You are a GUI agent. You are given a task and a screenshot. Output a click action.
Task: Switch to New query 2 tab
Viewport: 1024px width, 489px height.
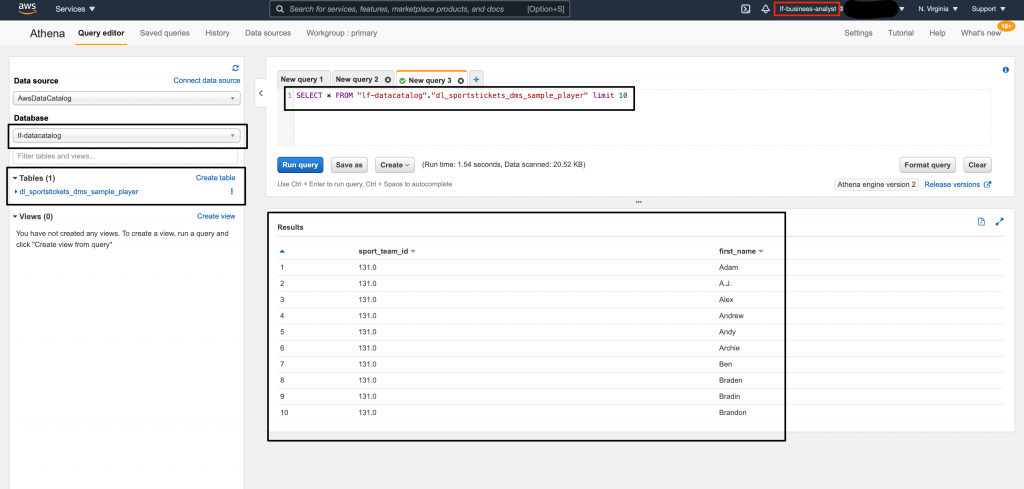pyautogui.click(x=357, y=80)
